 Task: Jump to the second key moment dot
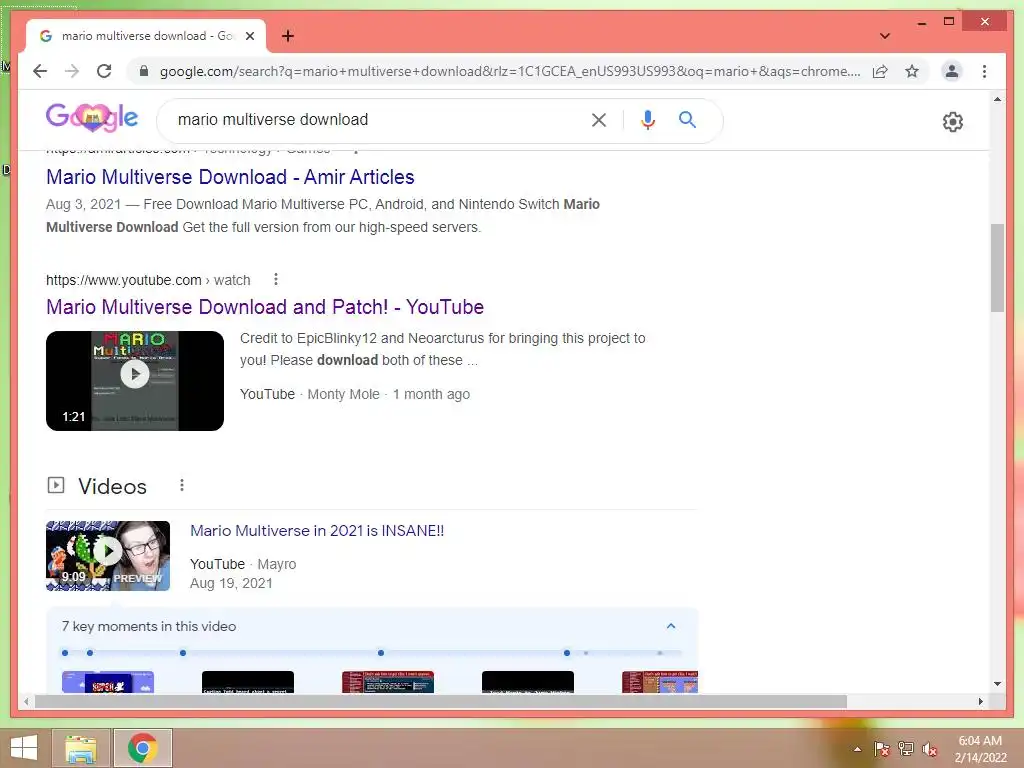coord(90,653)
